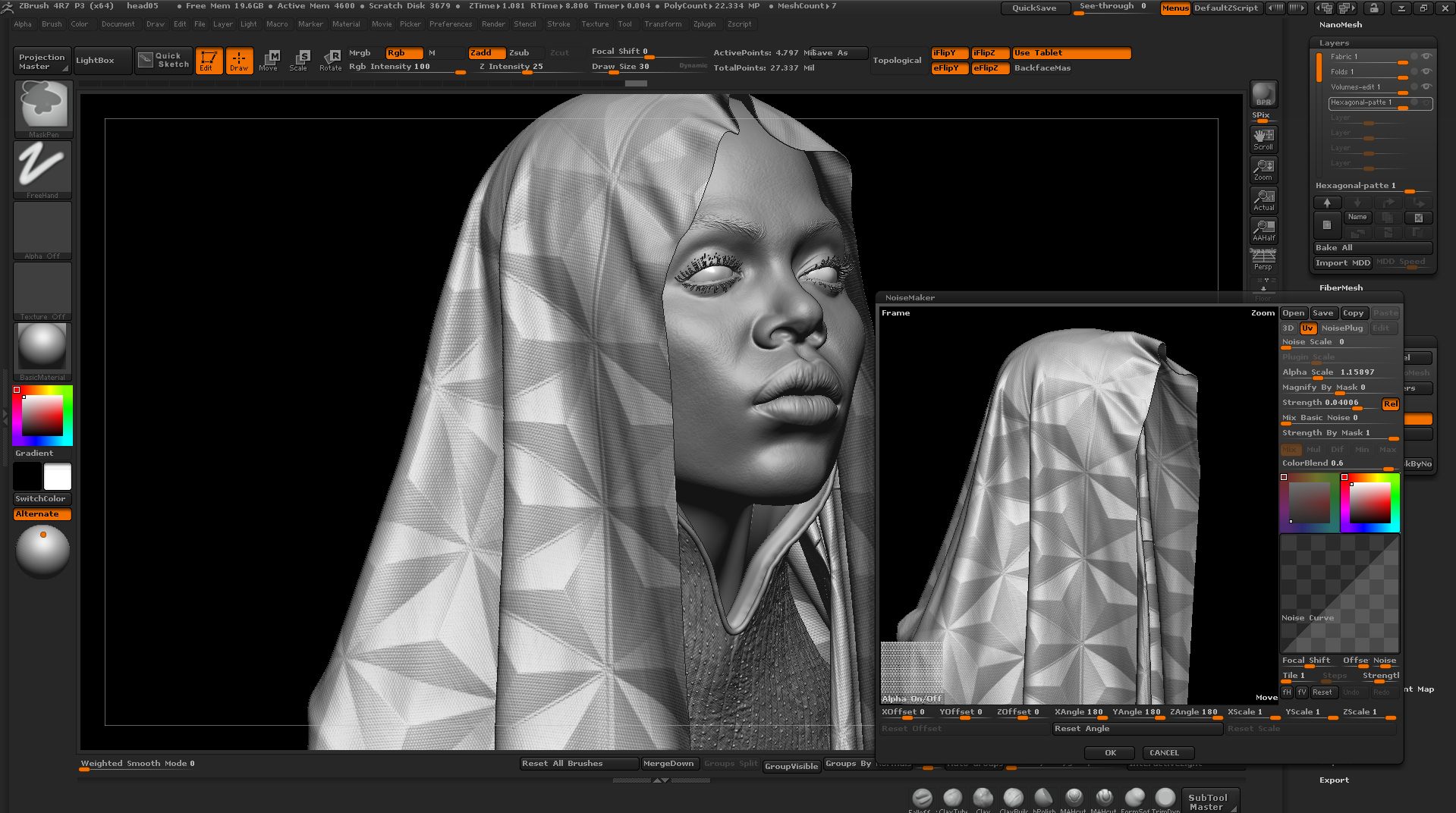Toggle the Rgb channel button
This screenshot has height=813, width=1456.
(404, 53)
